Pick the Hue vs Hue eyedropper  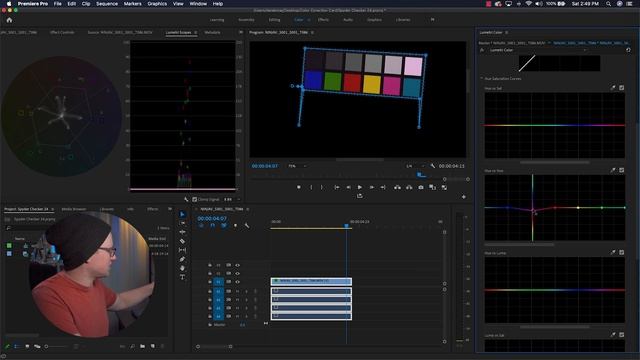tap(613, 170)
